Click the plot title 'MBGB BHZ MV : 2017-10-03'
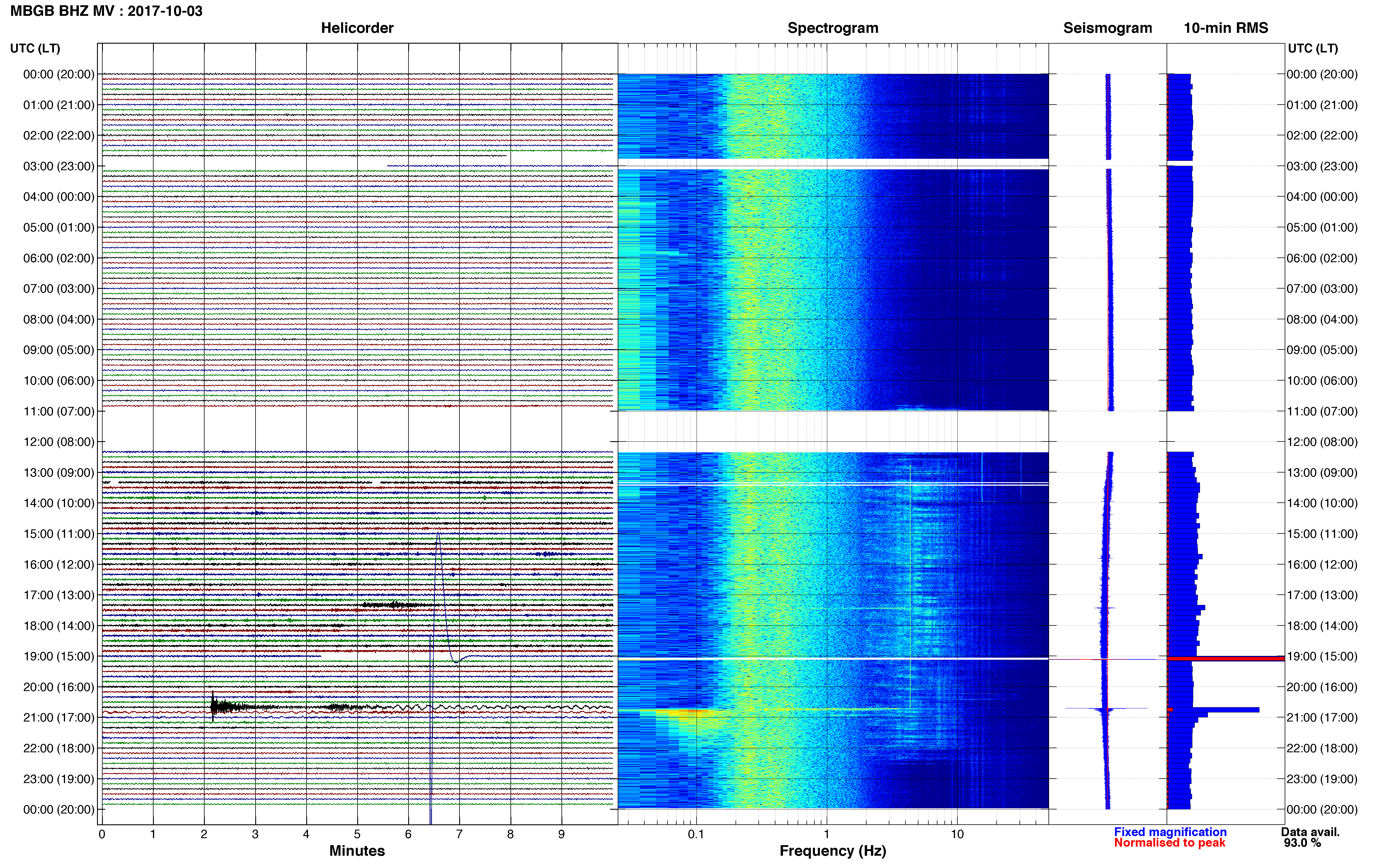1389x868 pixels. pos(107,11)
